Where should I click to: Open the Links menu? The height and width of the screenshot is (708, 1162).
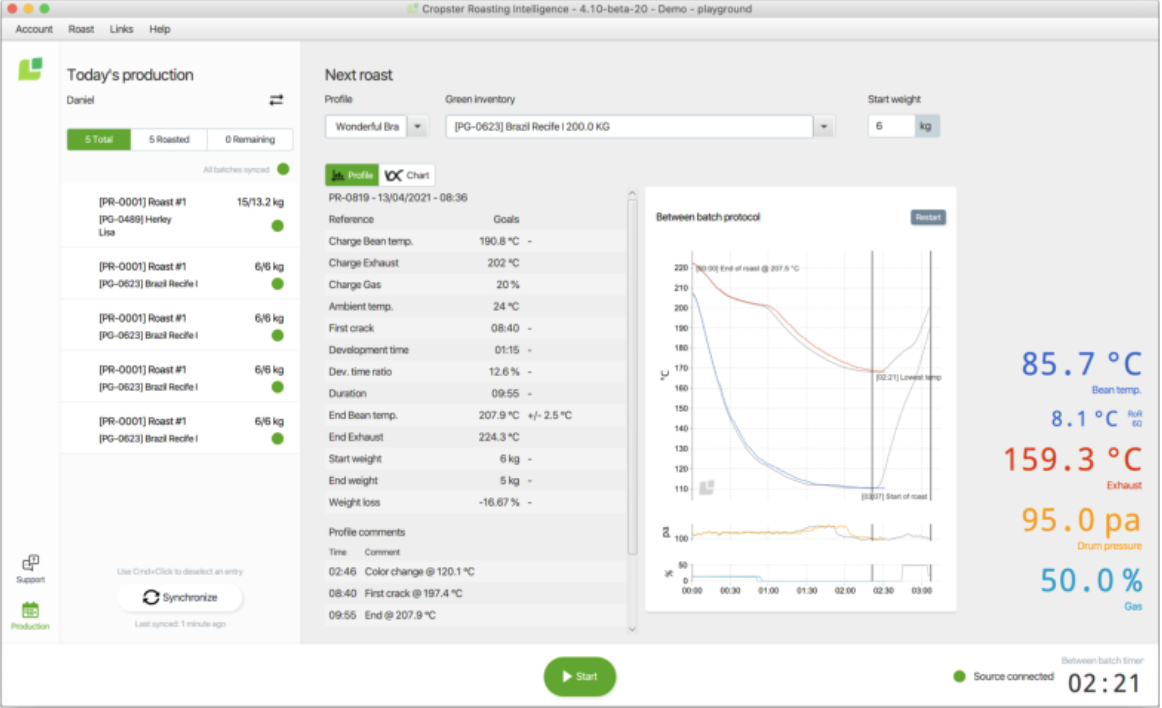pos(122,29)
